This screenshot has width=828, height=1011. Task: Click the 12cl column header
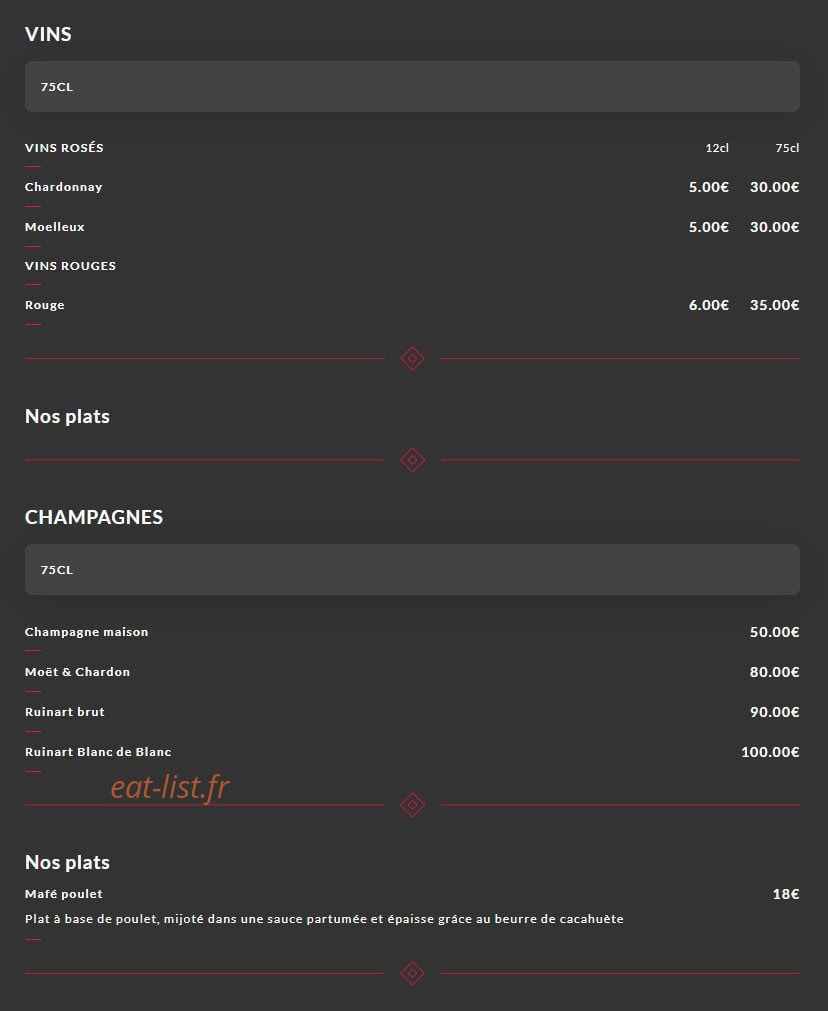pos(717,148)
